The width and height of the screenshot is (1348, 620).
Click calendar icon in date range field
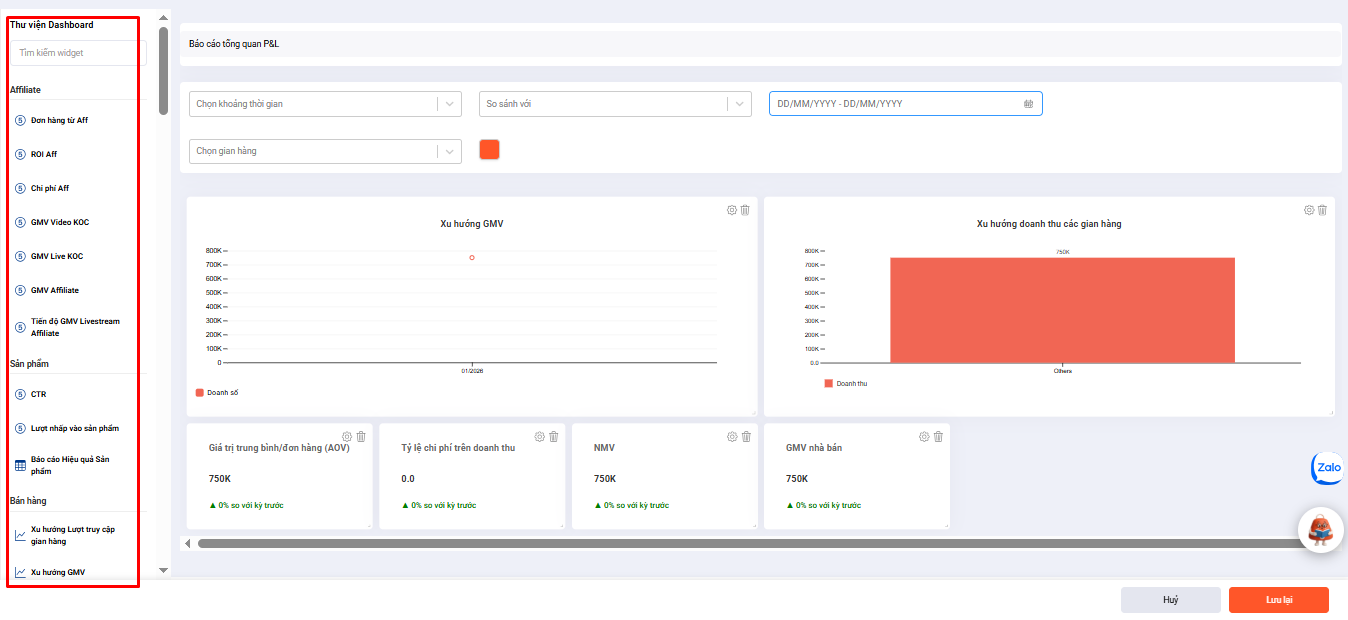tap(1028, 104)
